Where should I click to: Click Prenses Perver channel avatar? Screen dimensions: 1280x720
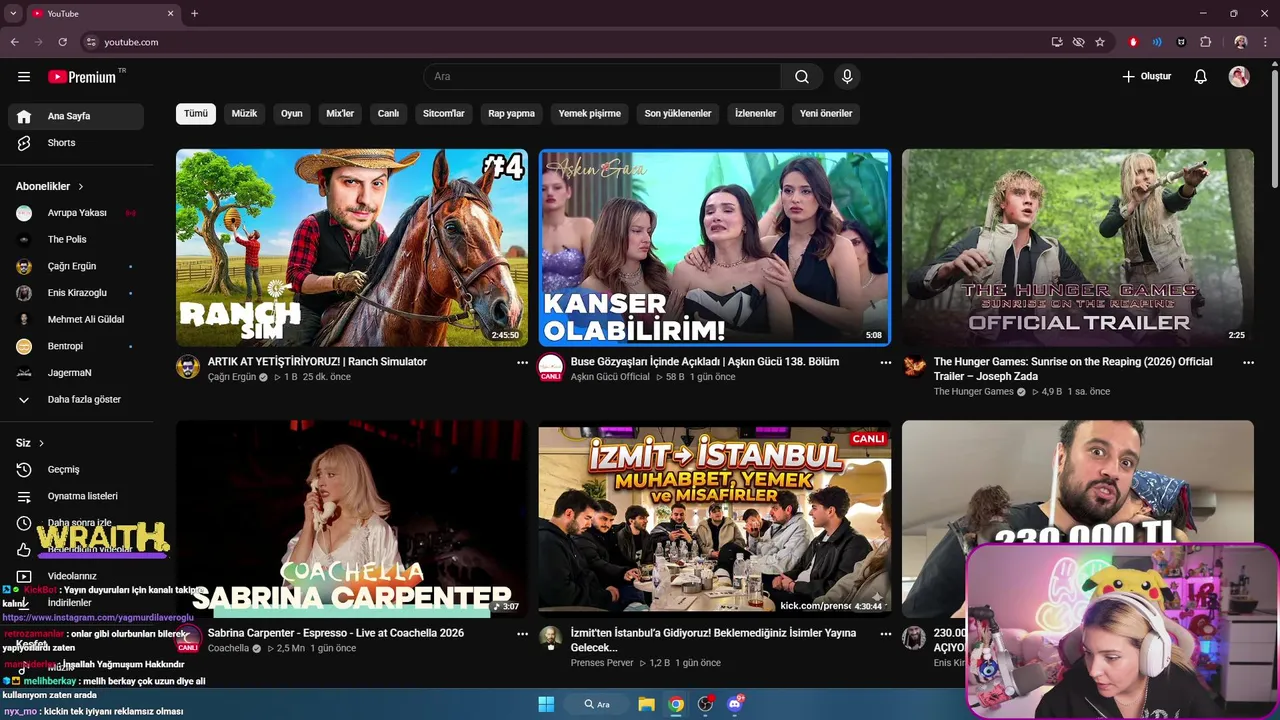click(551, 638)
